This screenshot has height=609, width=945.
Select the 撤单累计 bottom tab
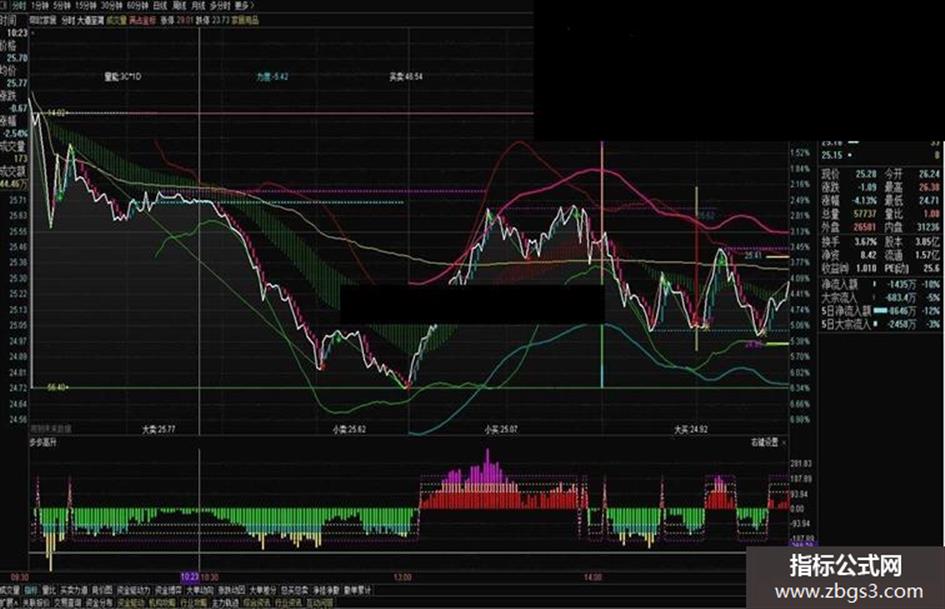coord(357,590)
